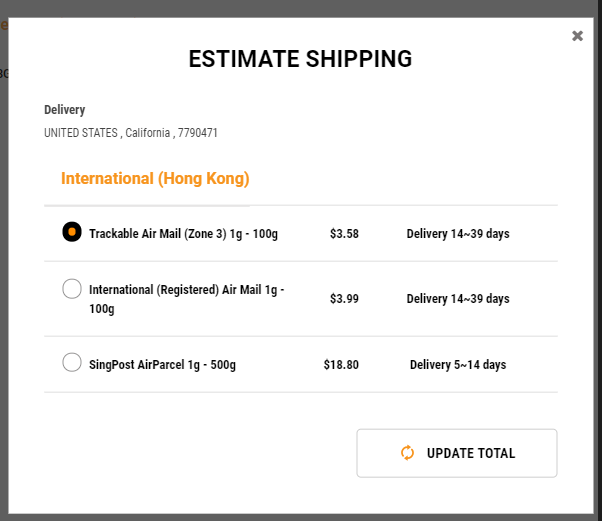Image resolution: width=602 pixels, height=521 pixels.
Task: Click the $3.99 shipping price
Action: click(x=344, y=299)
